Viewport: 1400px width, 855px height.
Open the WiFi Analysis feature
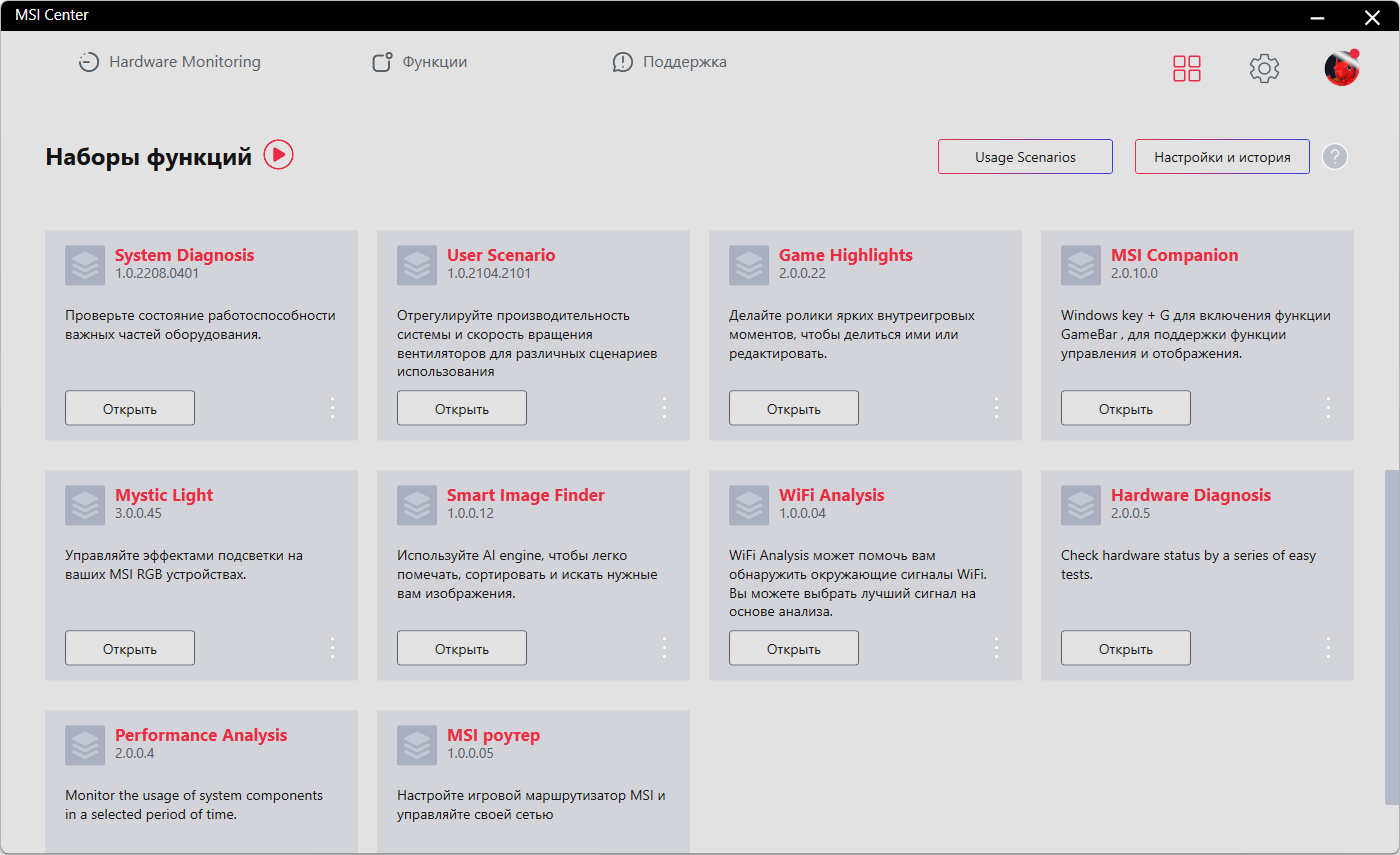(x=794, y=648)
